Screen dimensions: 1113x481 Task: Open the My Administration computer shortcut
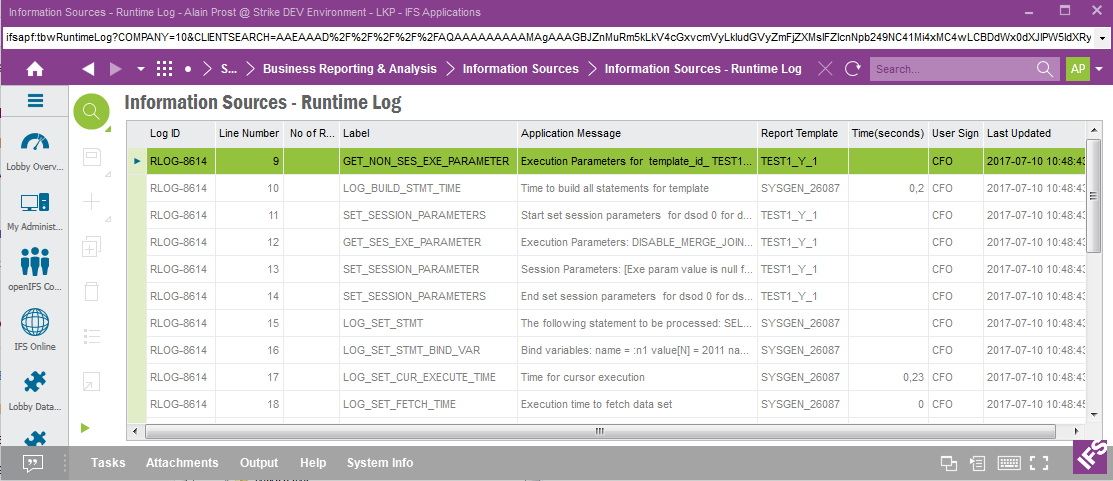35,204
